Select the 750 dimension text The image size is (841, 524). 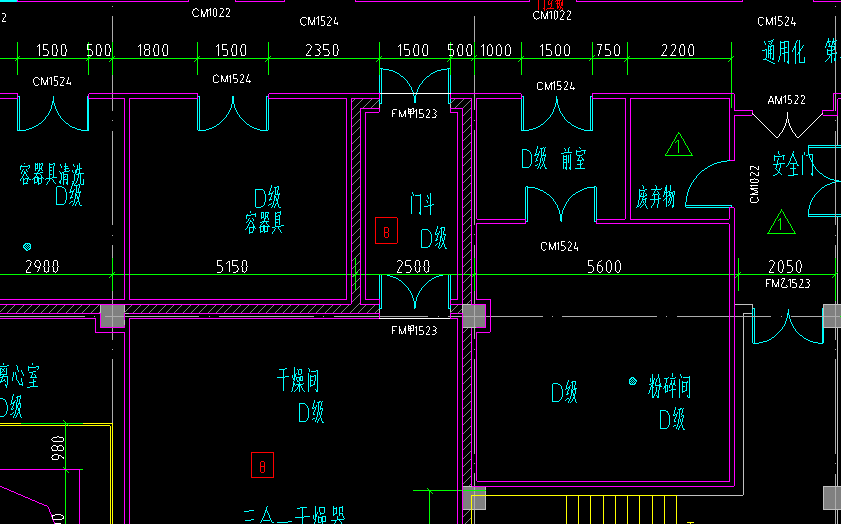[609, 50]
